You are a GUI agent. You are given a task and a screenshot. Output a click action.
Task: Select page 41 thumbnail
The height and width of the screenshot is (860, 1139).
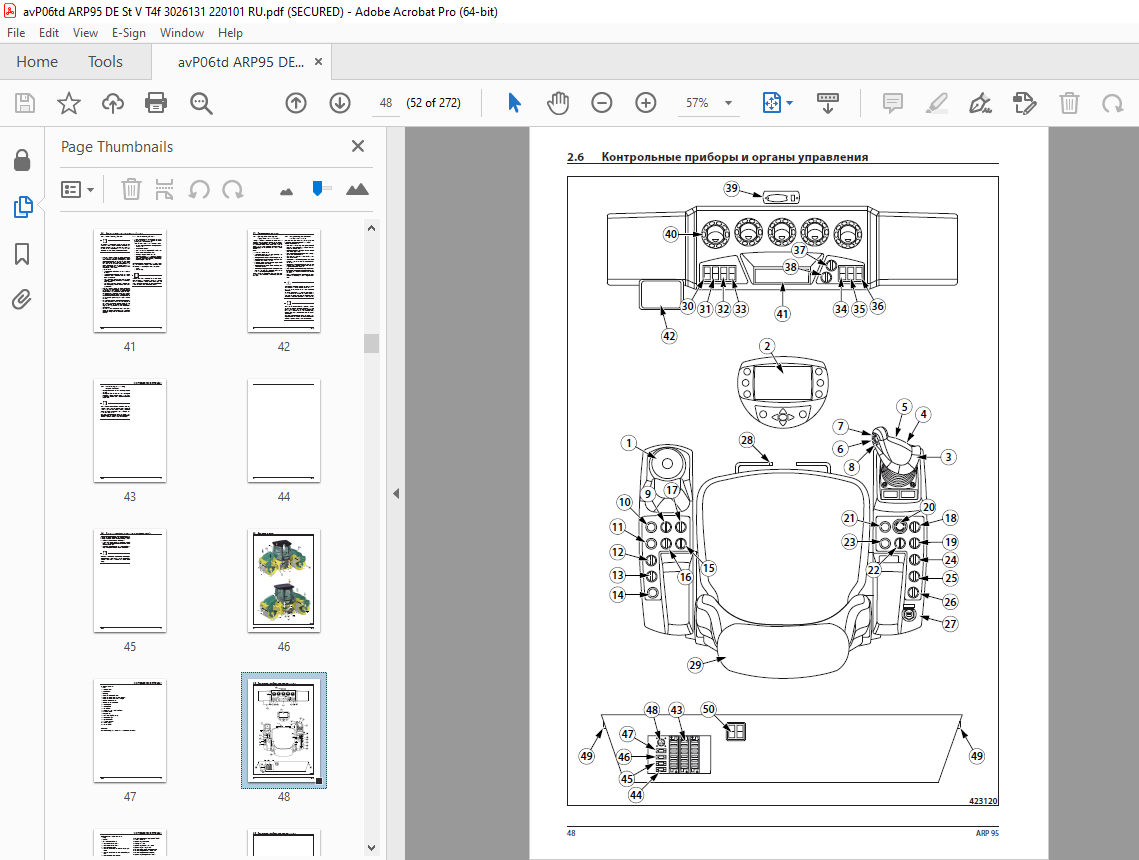pyautogui.click(x=130, y=281)
